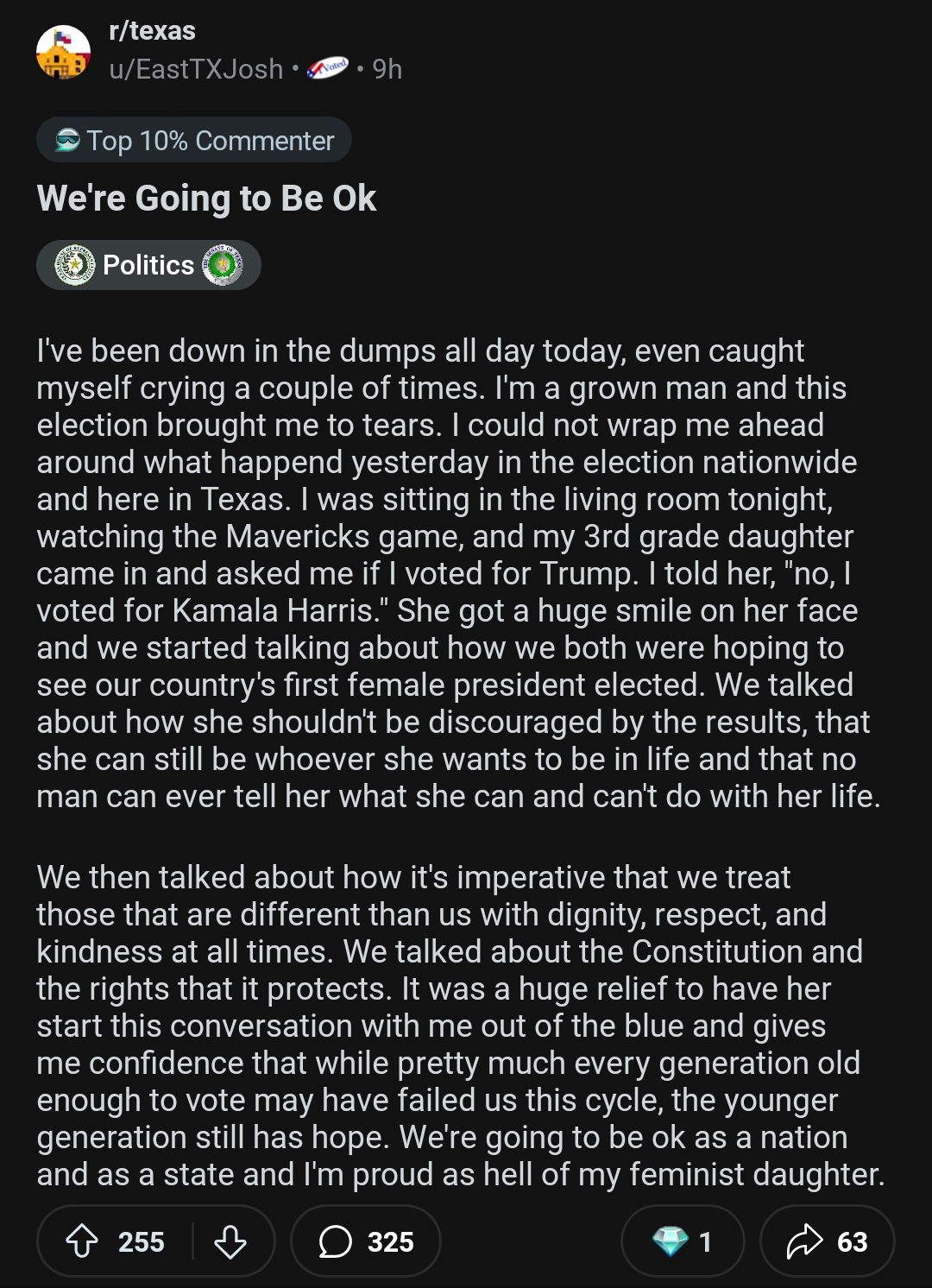
Task: Downvote the post
Action: [230, 1241]
